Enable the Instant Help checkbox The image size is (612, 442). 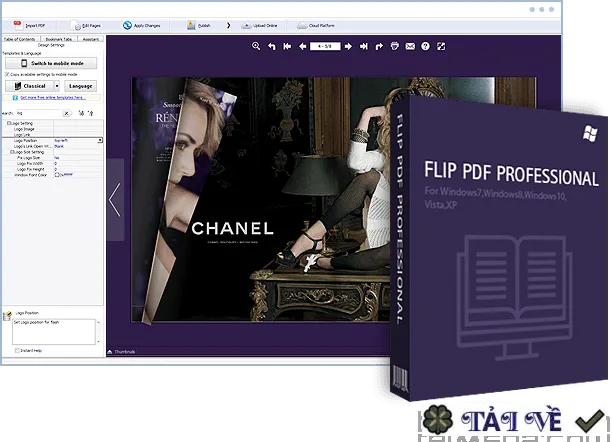click(x=17, y=351)
